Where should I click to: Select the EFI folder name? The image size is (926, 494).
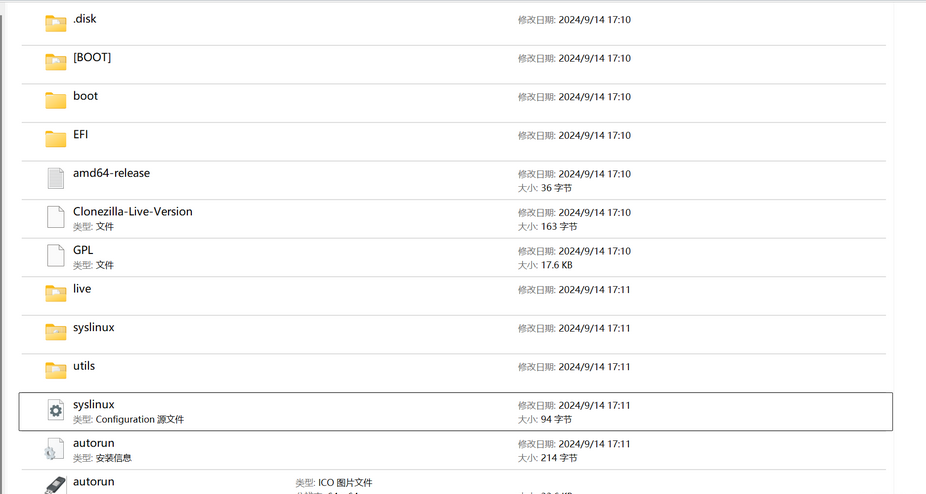(80, 135)
